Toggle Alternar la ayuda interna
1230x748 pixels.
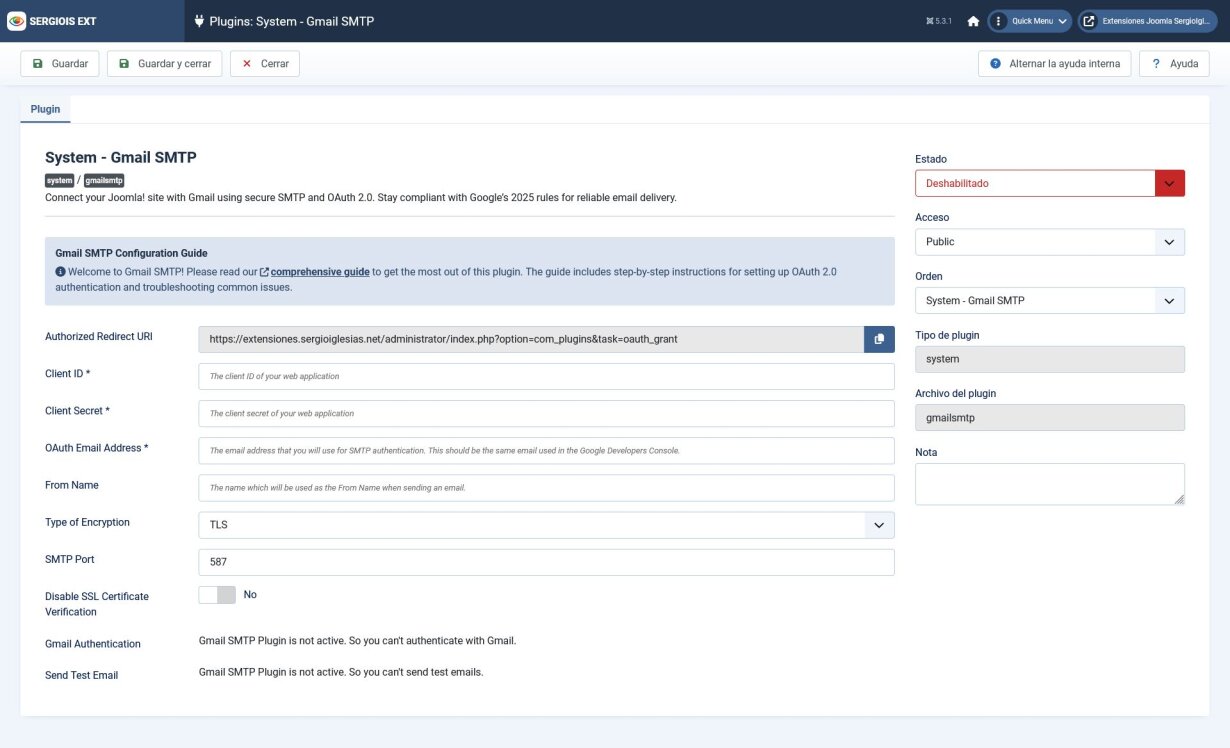pos(1055,64)
